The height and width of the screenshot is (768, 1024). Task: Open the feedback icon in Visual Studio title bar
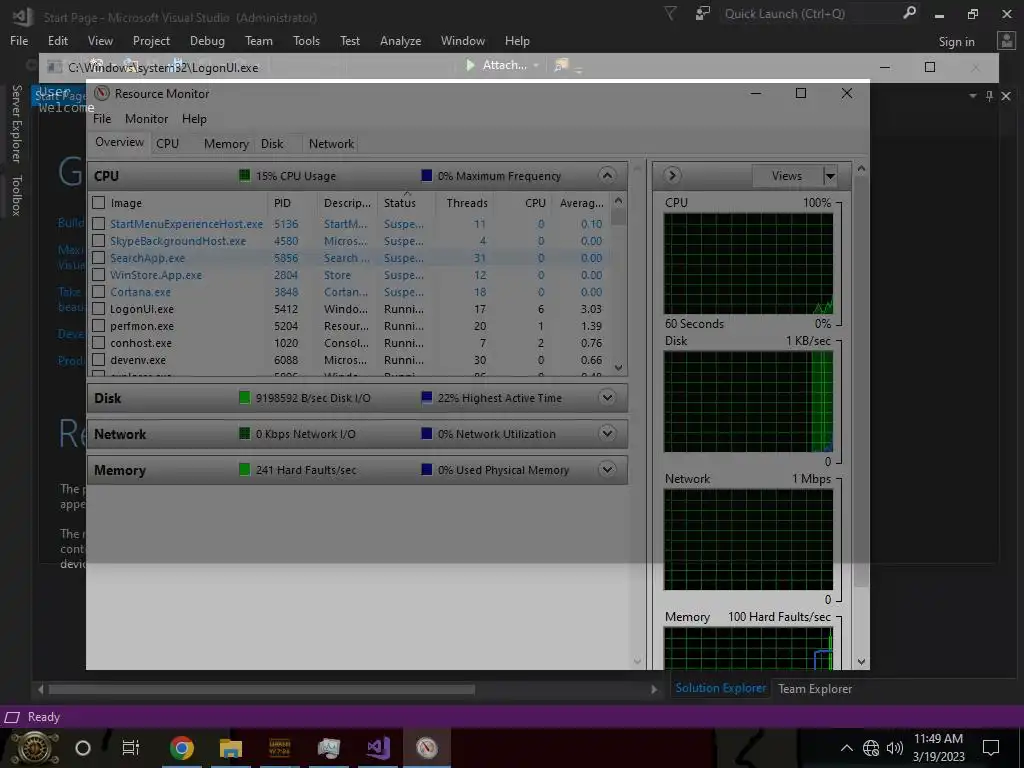pyautogui.click(x=702, y=13)
